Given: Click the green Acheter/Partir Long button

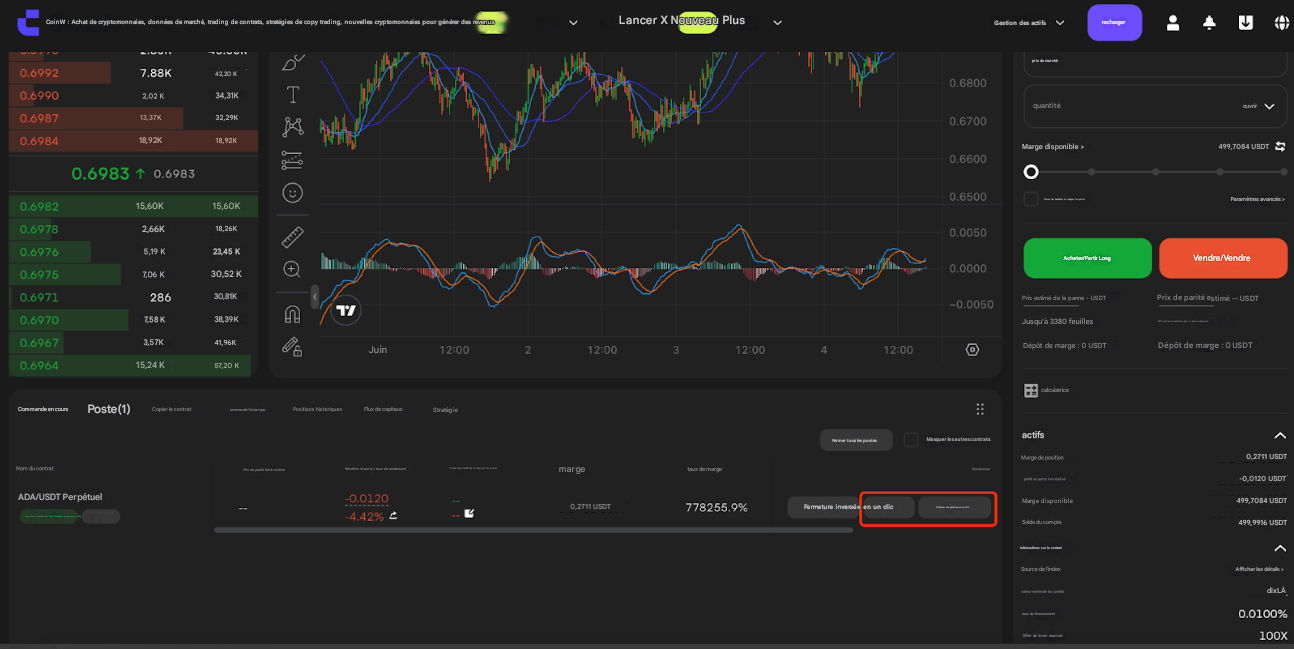Looking at the screenshot, I should (1087, 258).
